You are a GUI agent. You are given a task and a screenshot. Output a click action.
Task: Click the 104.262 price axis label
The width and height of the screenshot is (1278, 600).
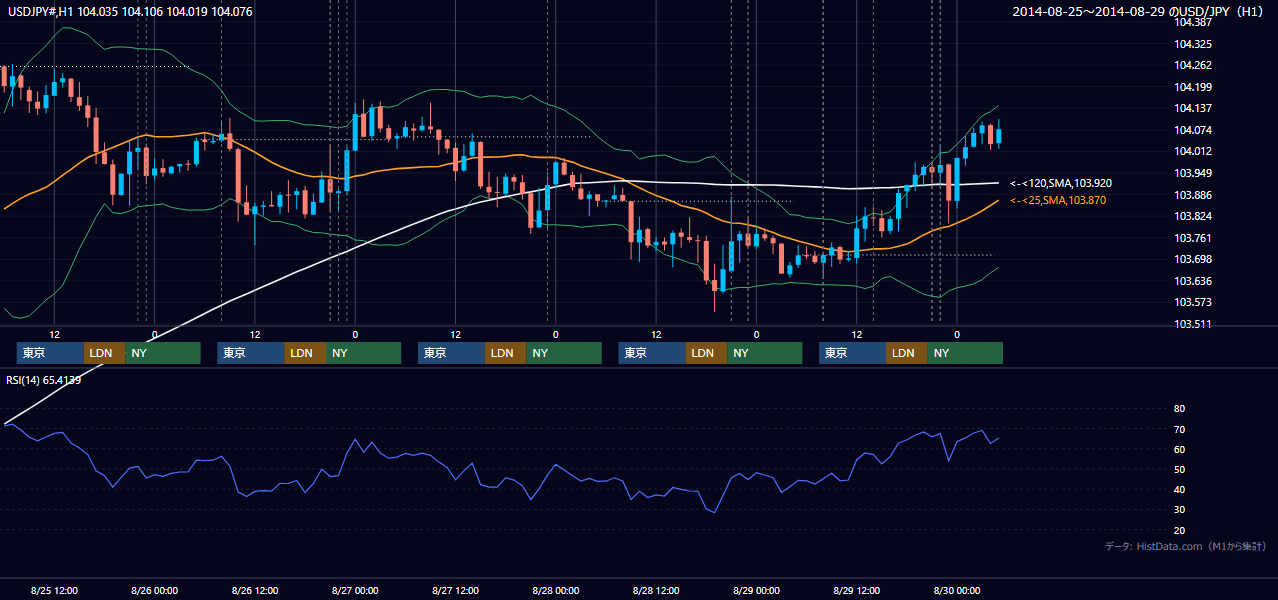pos(1193,65)
